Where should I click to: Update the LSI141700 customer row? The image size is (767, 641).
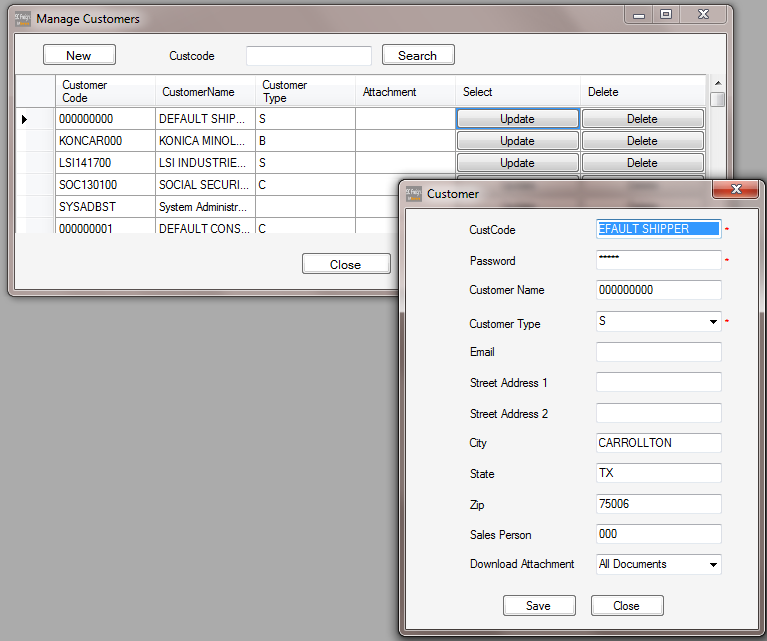pyautogui.click(x=518, y=163)
